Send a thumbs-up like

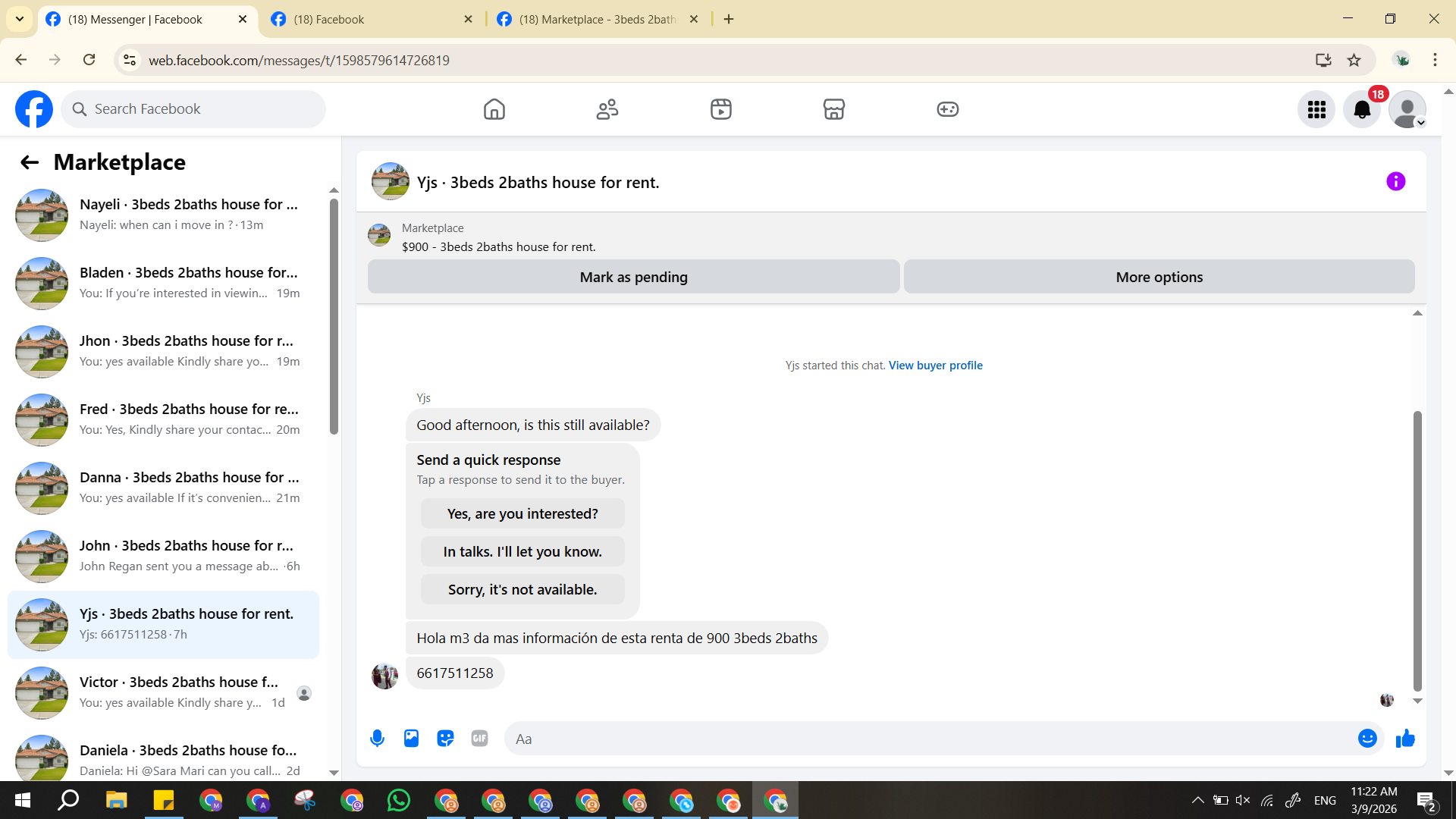tap(1405, 739)
